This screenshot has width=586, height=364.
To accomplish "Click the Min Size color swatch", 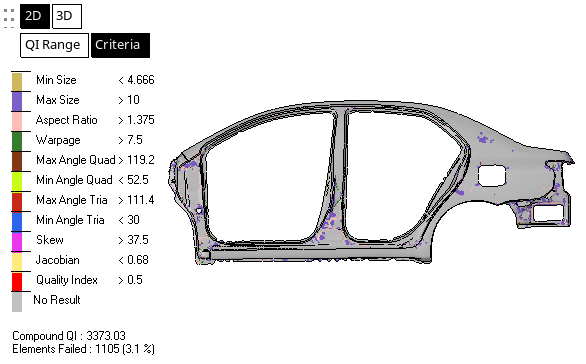I will tap(17, 81).
